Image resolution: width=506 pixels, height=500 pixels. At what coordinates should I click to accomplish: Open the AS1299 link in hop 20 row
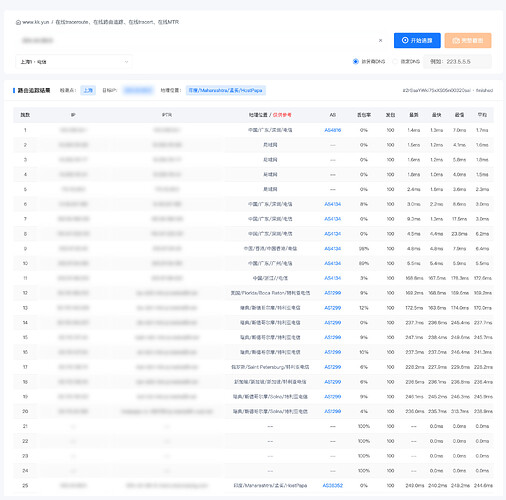[333, 411]
